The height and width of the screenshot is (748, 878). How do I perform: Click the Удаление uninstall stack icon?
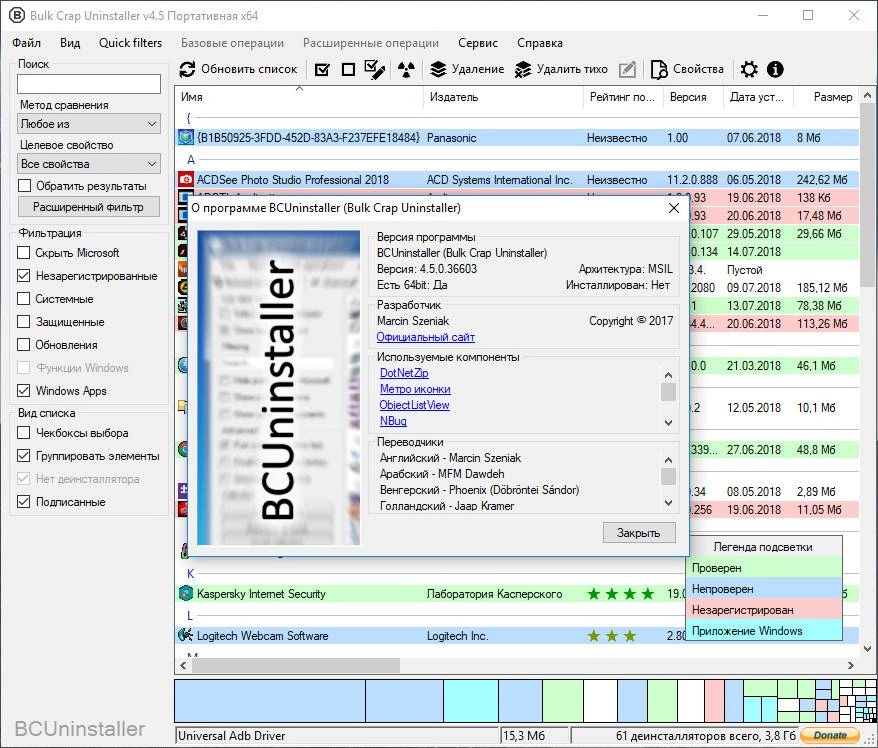438,69
